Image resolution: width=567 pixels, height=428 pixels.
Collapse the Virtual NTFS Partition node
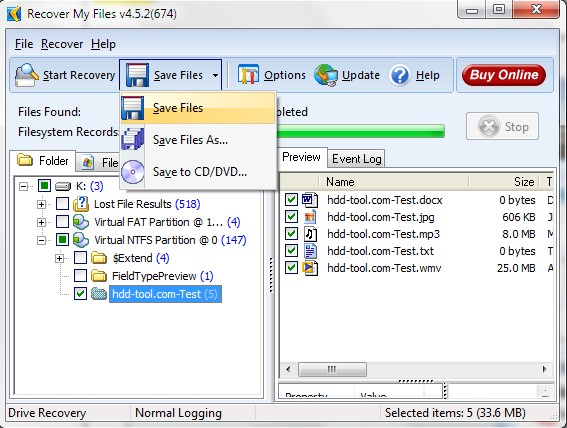pyautogui.click(x=42, y=240)
